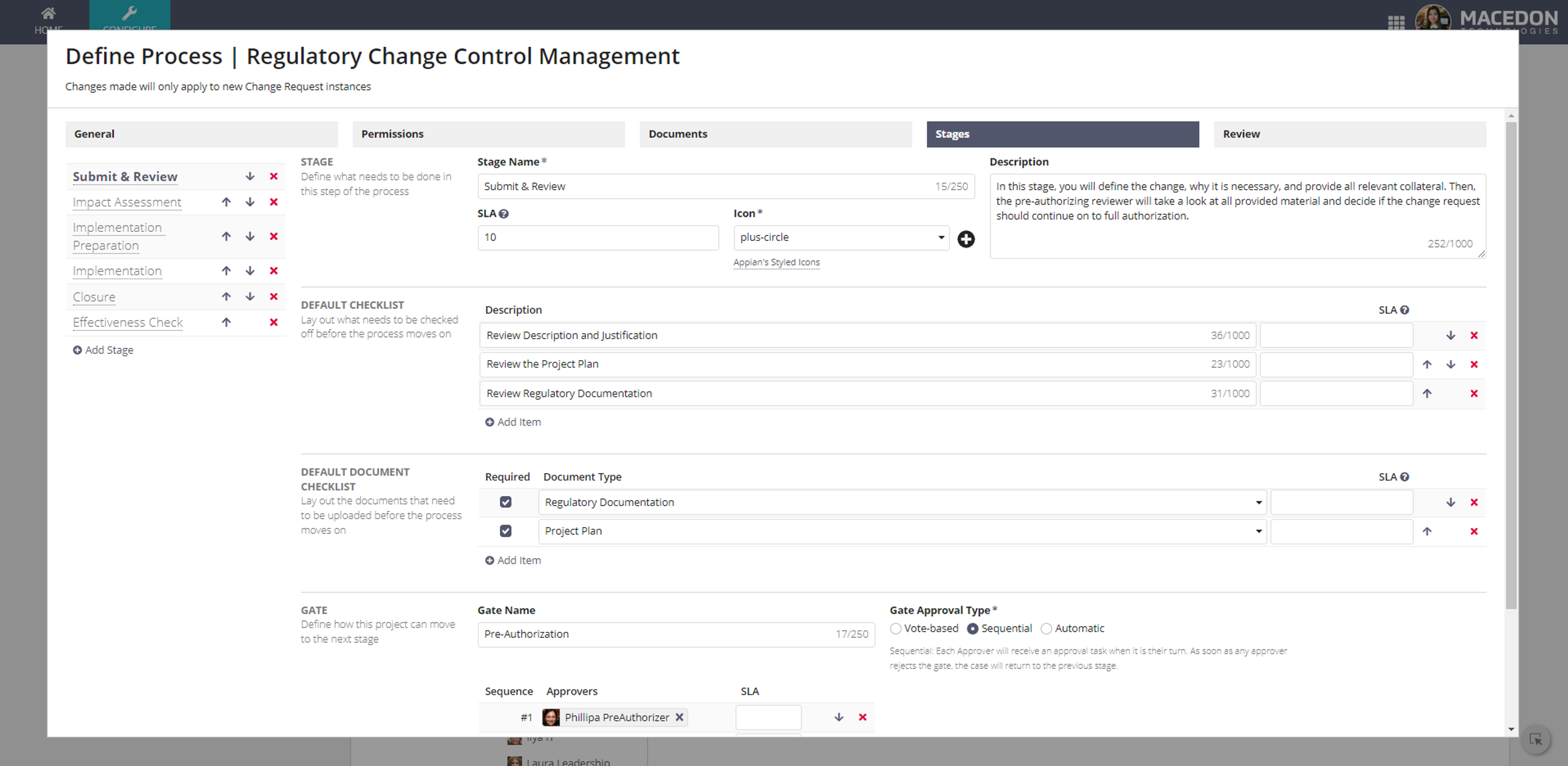Click the Default Checklist SLA help icon

[1405, 310]
